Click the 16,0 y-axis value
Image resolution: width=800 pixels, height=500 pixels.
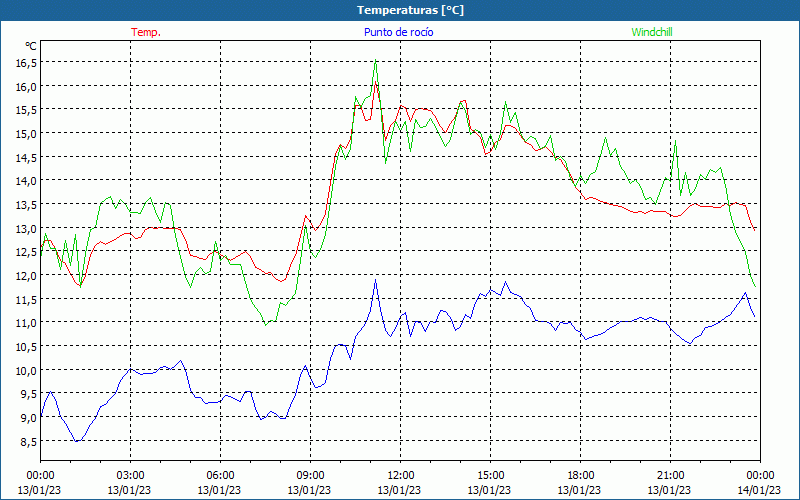27,86
